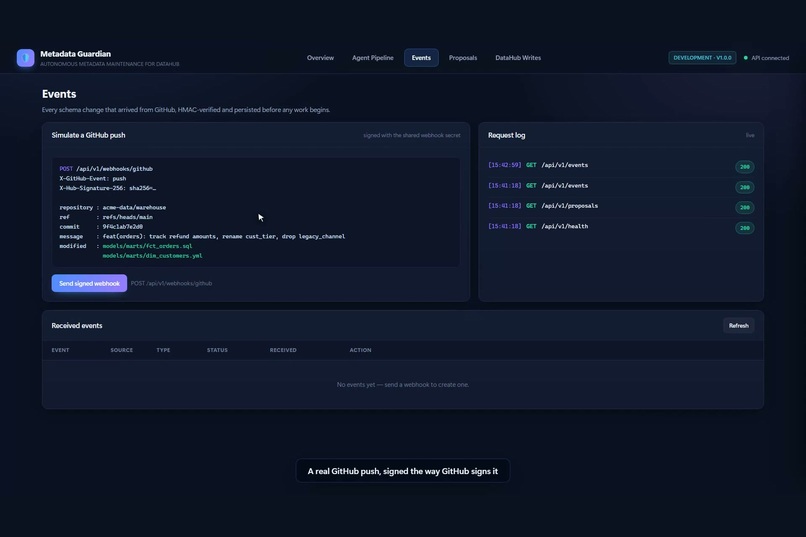Click the EVENT column header
806x537 pixels.
pyautogui.click(x=60, y=350)
